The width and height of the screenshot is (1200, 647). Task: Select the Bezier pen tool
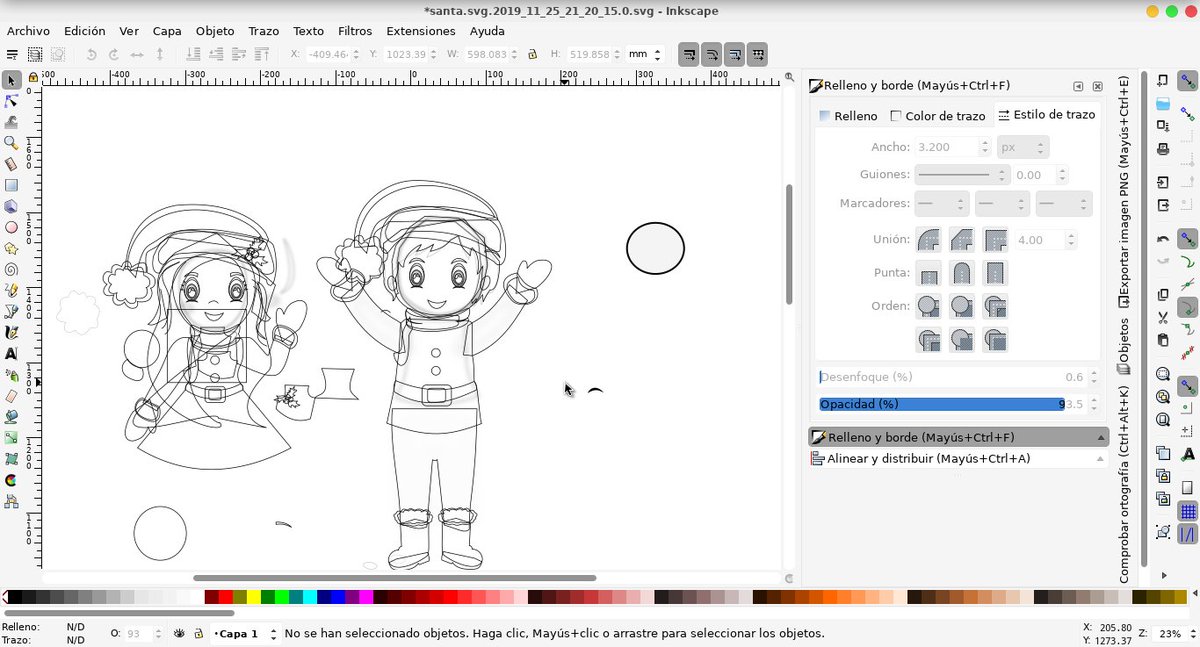pos(11,311)
